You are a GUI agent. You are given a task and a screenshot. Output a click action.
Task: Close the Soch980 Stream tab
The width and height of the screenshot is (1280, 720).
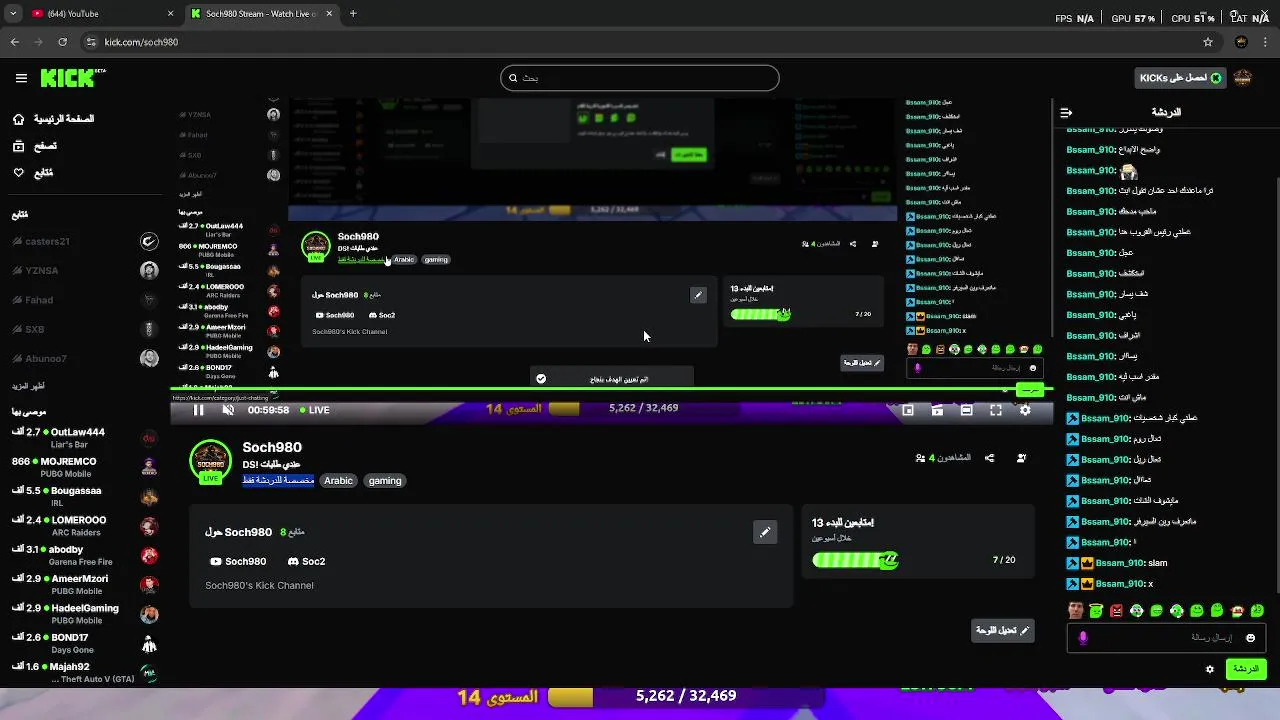(x=328, y=14)
